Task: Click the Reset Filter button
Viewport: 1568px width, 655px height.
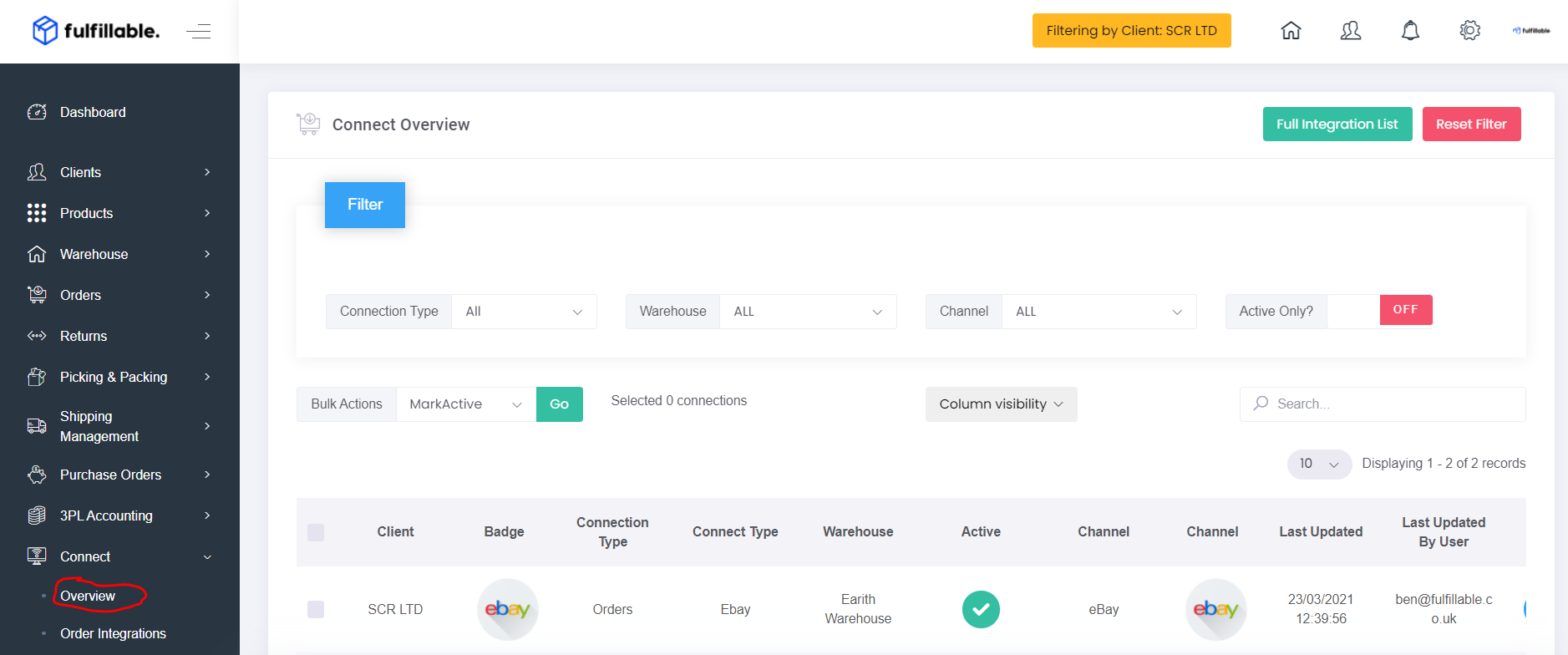Action: click(x=1471, y=124)
